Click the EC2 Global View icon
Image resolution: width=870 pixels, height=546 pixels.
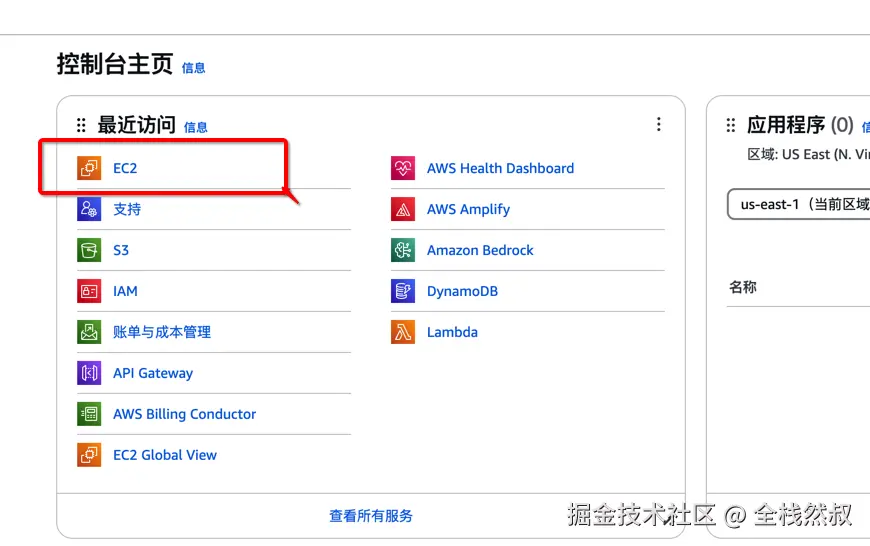[89, 455]
